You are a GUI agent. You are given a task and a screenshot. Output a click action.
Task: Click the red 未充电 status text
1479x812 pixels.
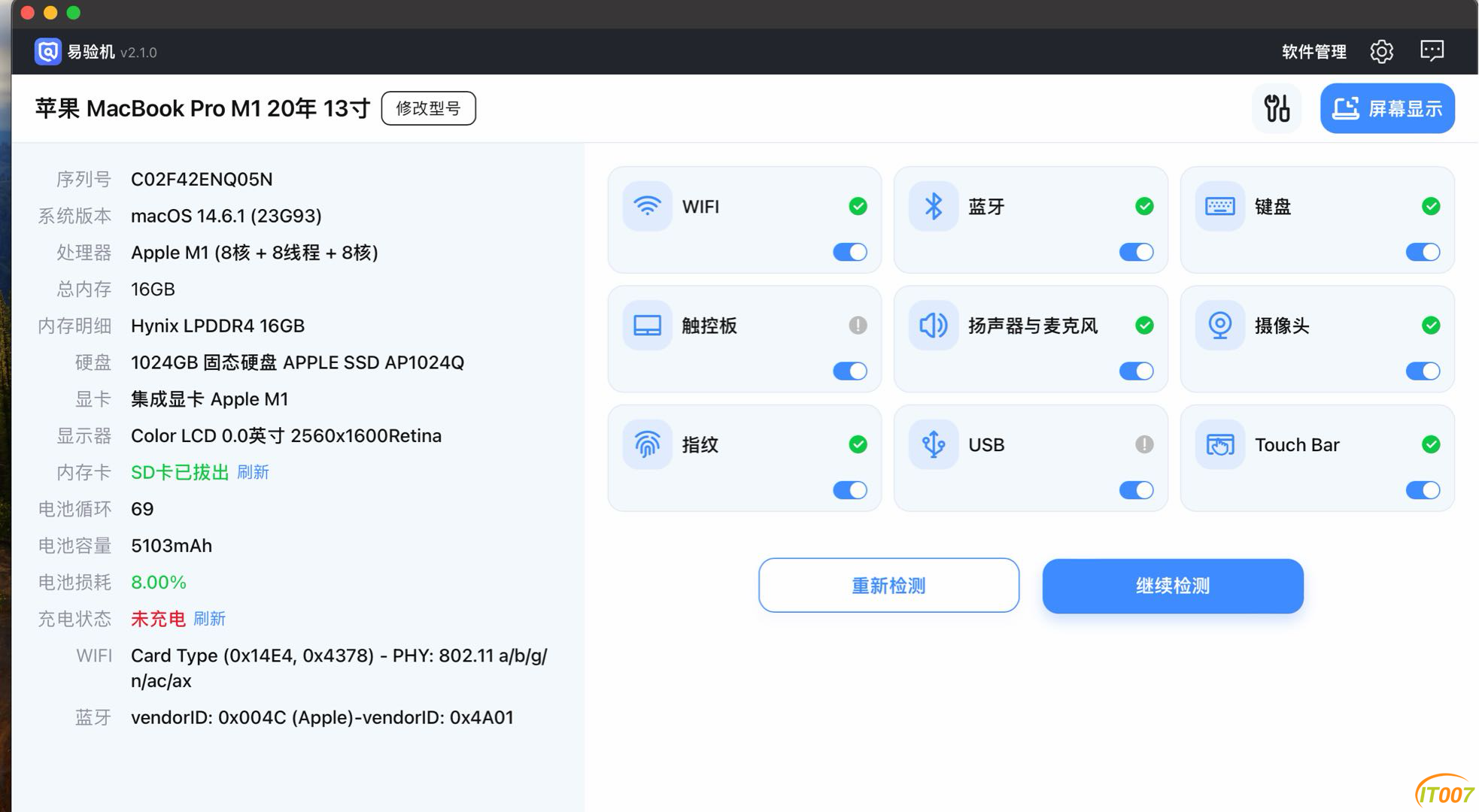tap(158, 619)
